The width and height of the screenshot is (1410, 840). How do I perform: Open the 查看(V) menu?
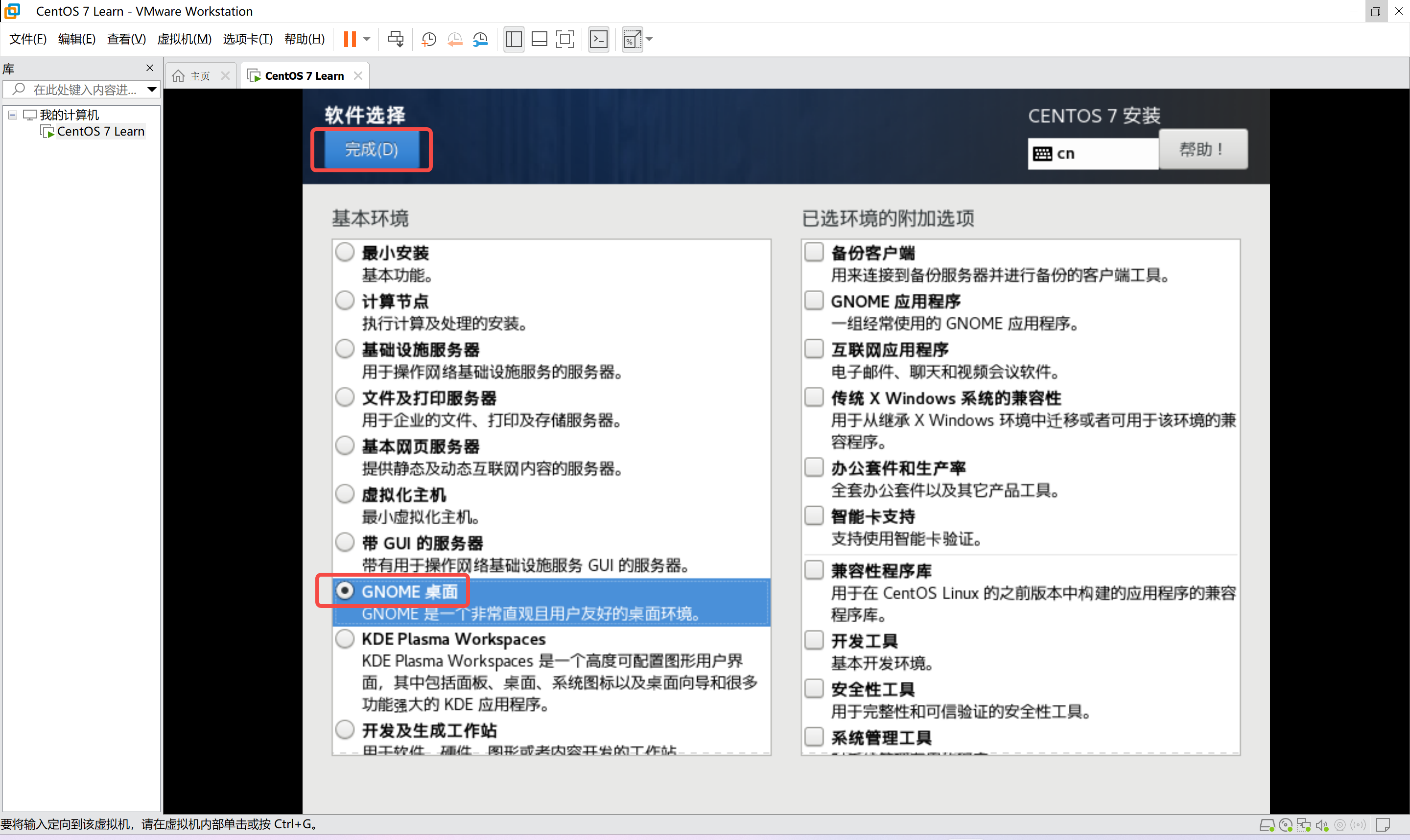pos(126,39)
